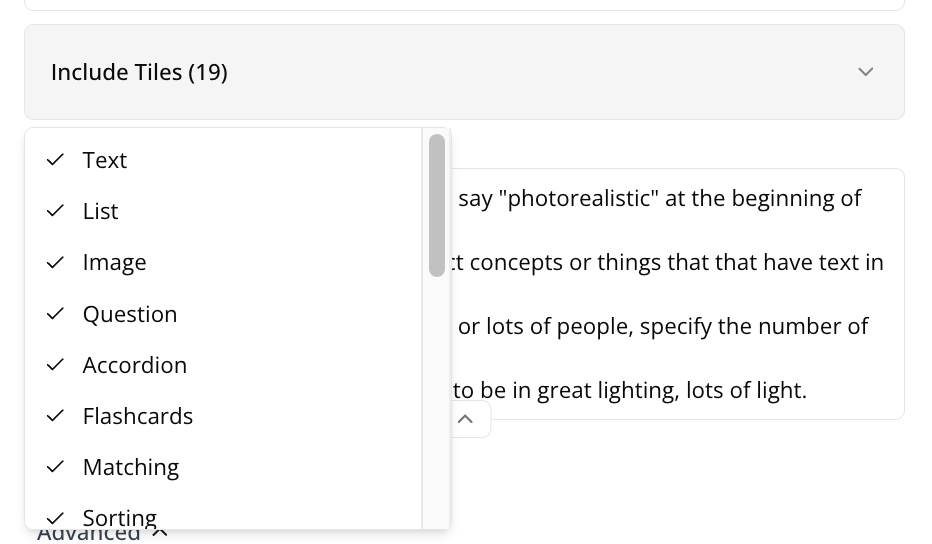Toggle the Question tile option label

pyautogui.click(x=129, y=314)
